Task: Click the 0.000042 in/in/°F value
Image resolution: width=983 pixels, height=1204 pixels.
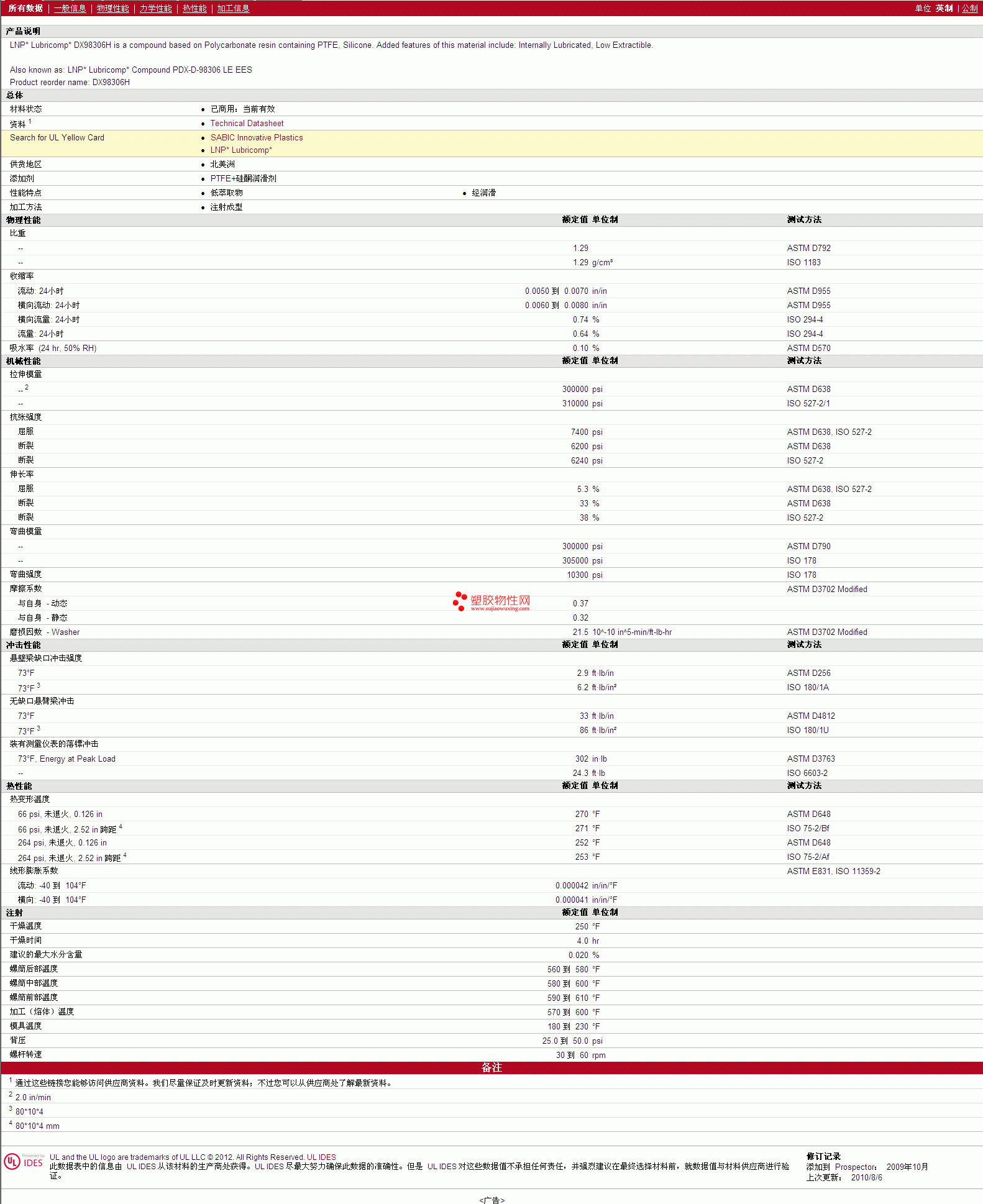Action: point(586,886)
